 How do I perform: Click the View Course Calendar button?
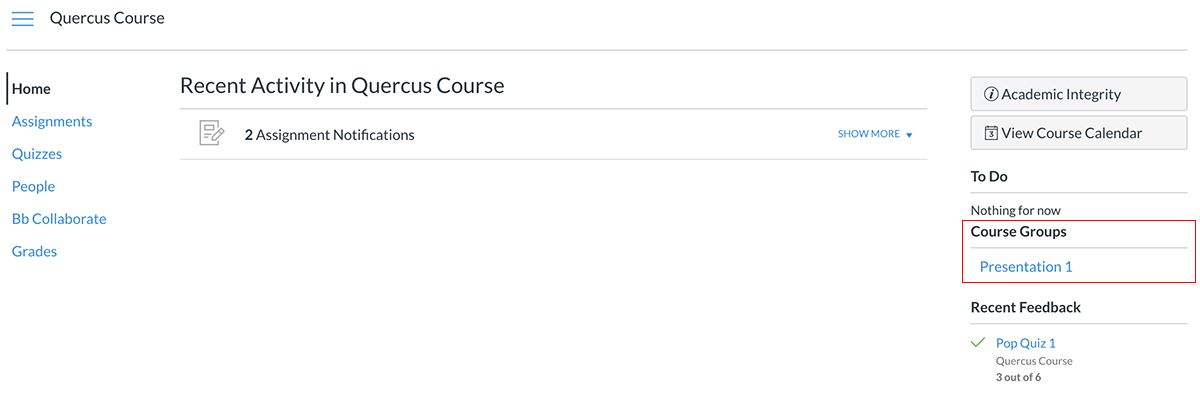1079,132
